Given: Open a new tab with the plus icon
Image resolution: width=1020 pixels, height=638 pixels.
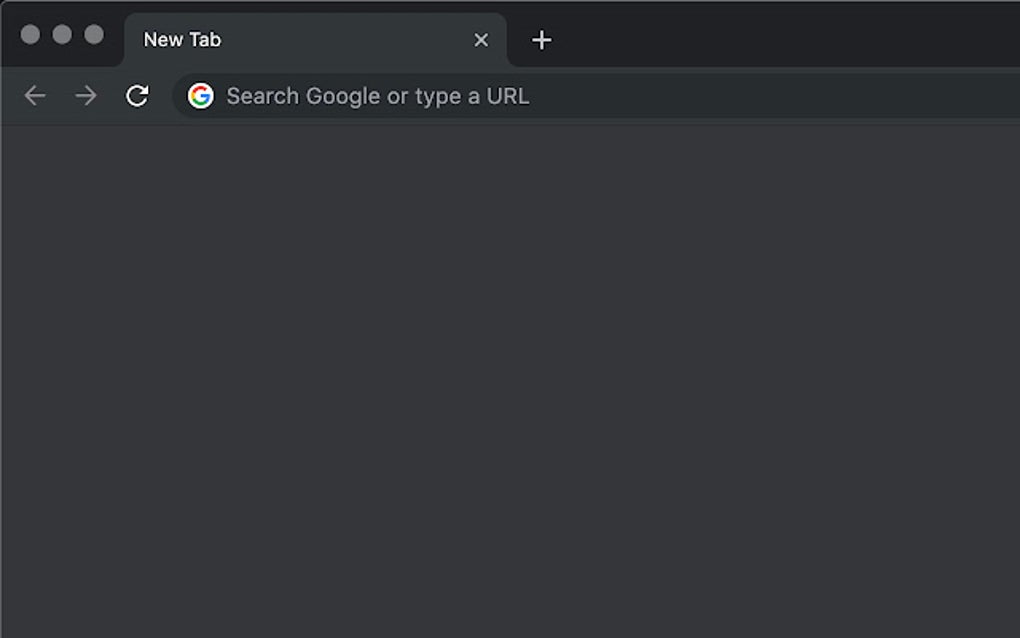Looking at the screenshot, I should 541,40.
